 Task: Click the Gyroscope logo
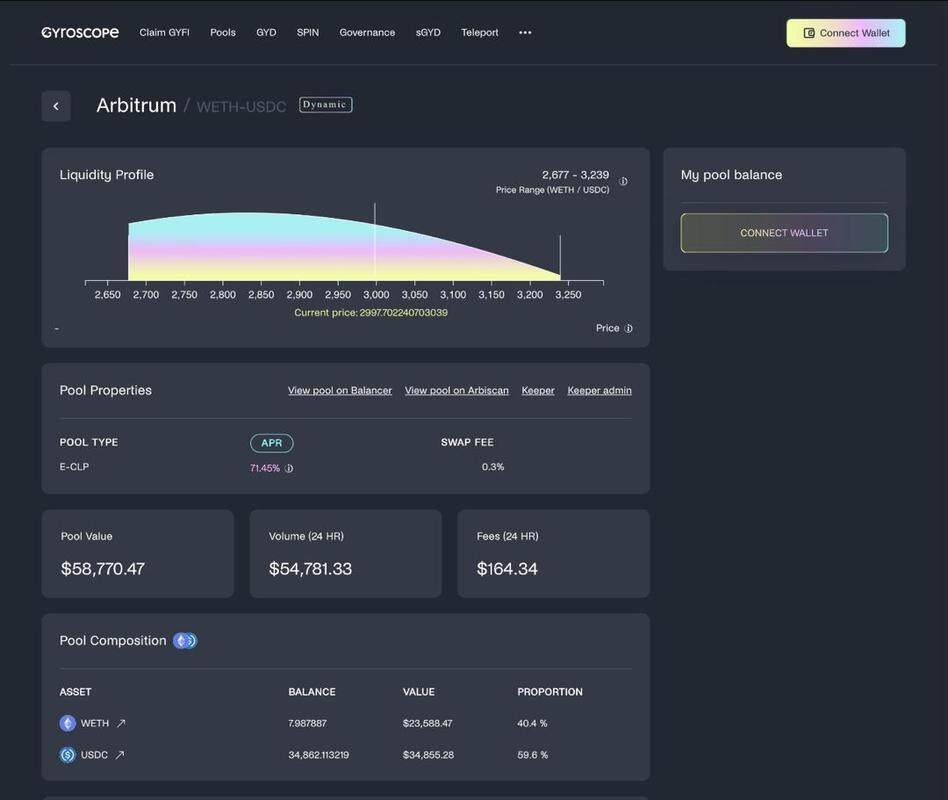point(80,33)
